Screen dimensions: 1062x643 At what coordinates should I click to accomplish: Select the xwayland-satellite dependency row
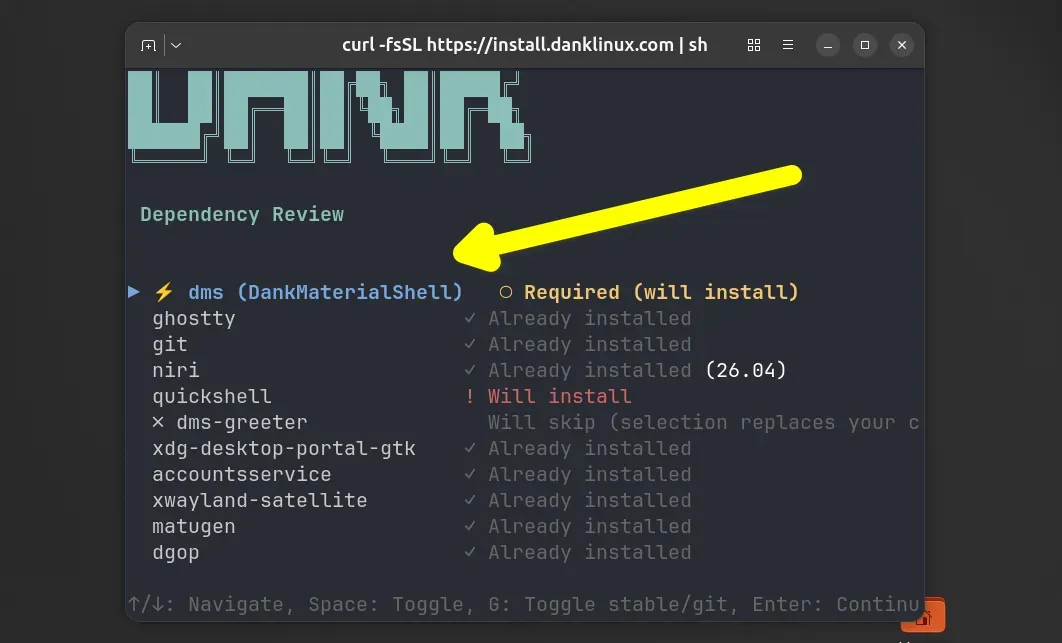(422, 501)
